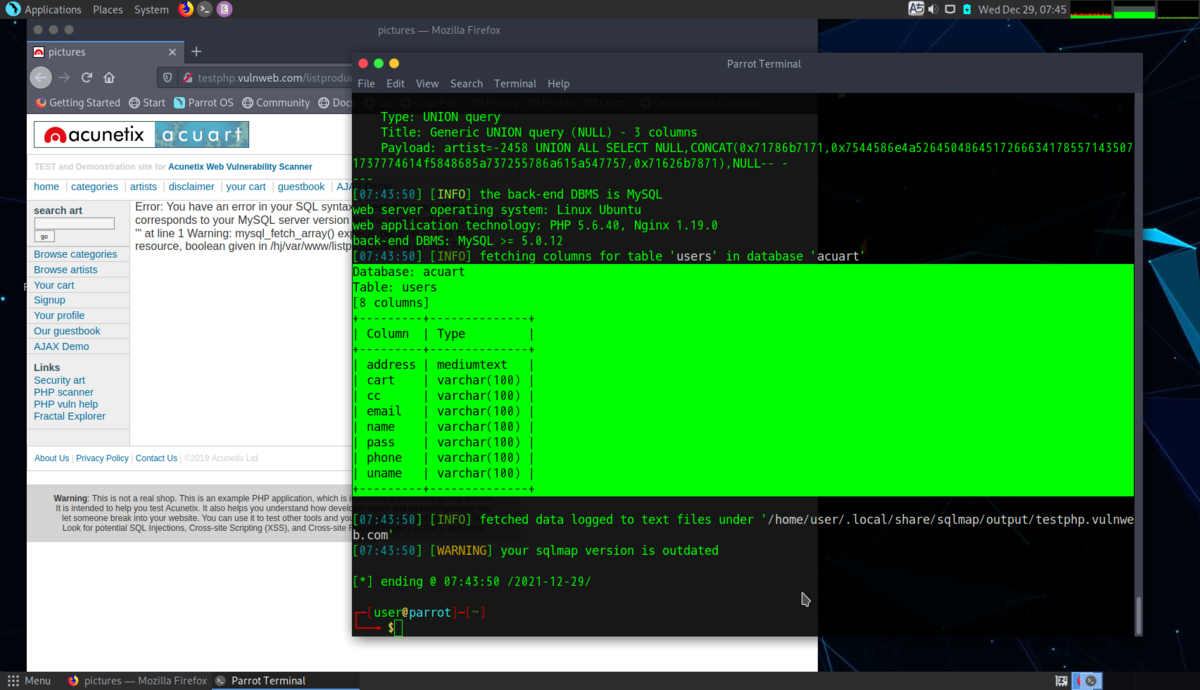Open terminal launcher icon in top panel
Screen dimensions: 1200x690
point(205,9)
